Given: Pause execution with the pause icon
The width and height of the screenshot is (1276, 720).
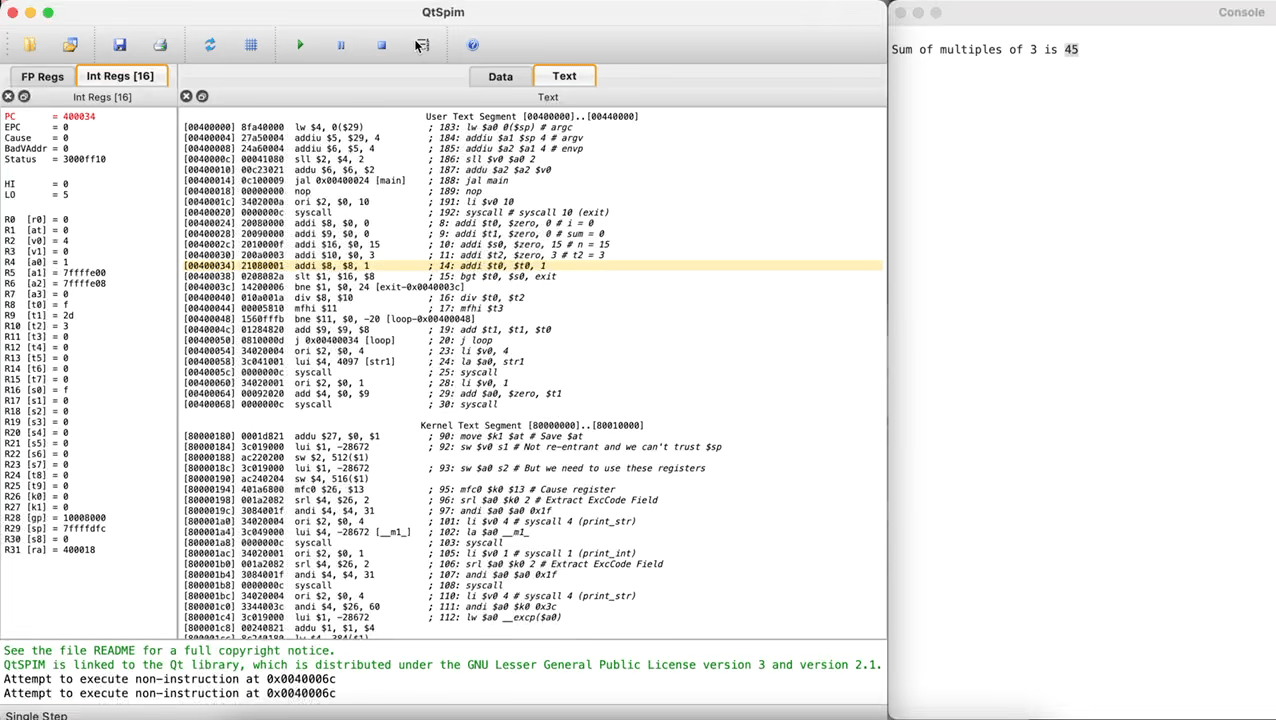Looking at the screenshot, I should point(341,45).
